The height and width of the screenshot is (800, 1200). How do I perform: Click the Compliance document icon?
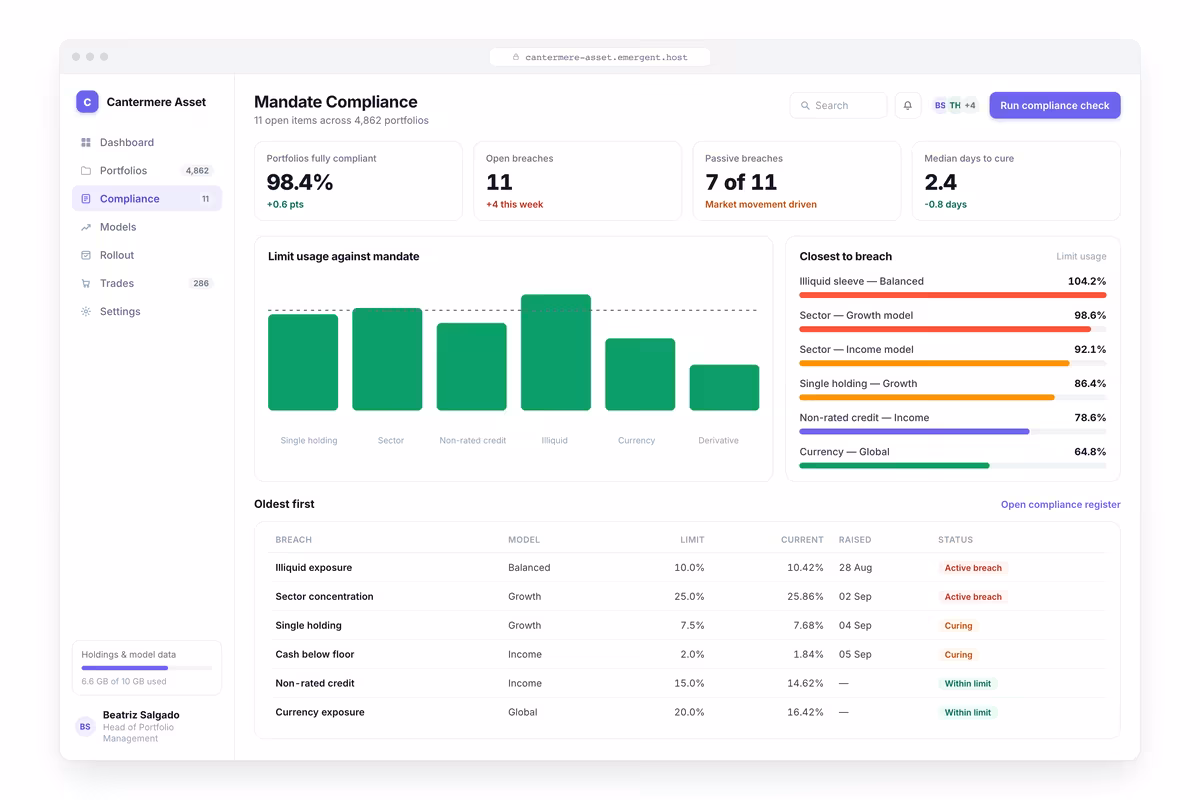86,199
